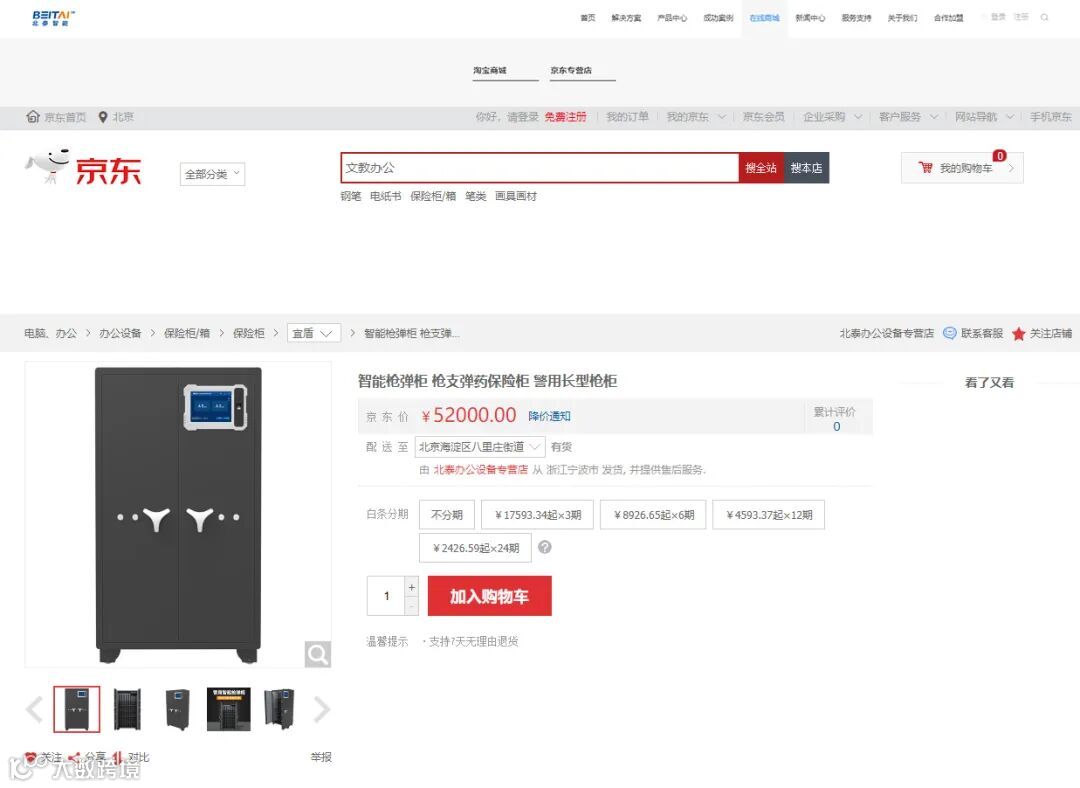The width and height of the screenshot is (1080, 788).
Task: Expand the 宜盾 brand dropdown in breadcrumb
Action: click(313, 333)
